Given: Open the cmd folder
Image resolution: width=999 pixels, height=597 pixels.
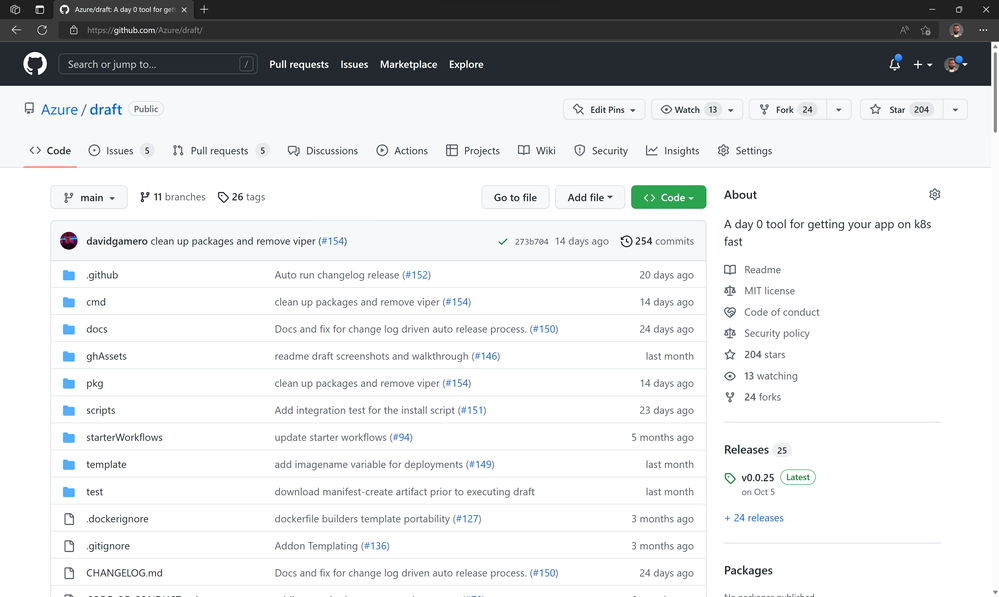Looking at the screenshot, I should [96, 302].
